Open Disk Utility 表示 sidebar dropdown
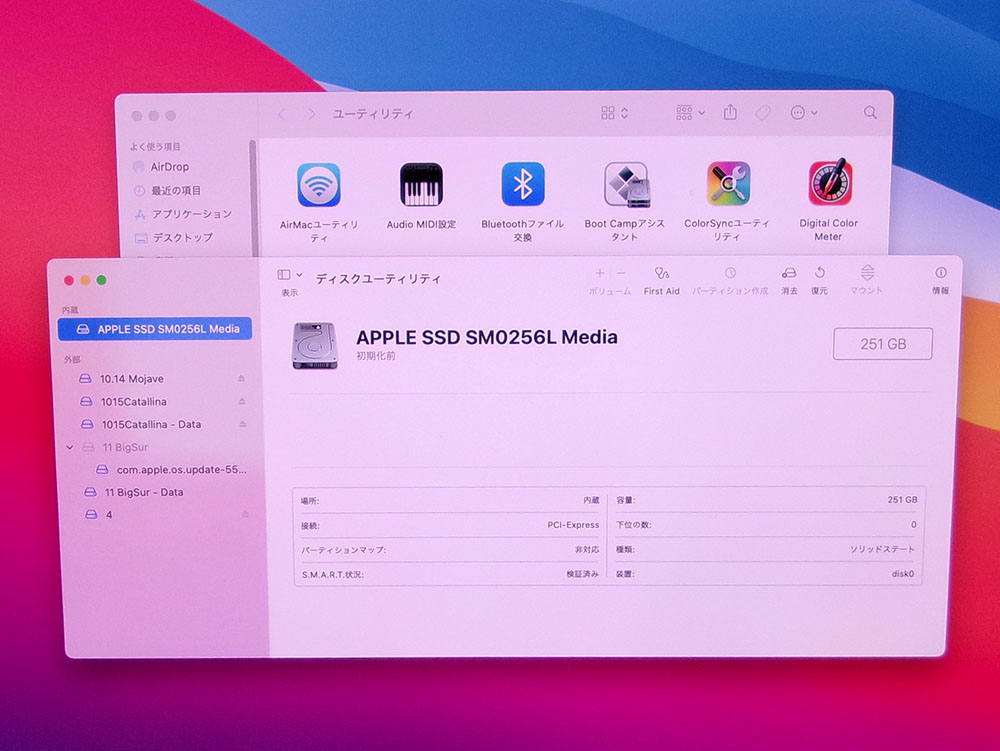Screen dimensions: 1000x751 [290, 275]
